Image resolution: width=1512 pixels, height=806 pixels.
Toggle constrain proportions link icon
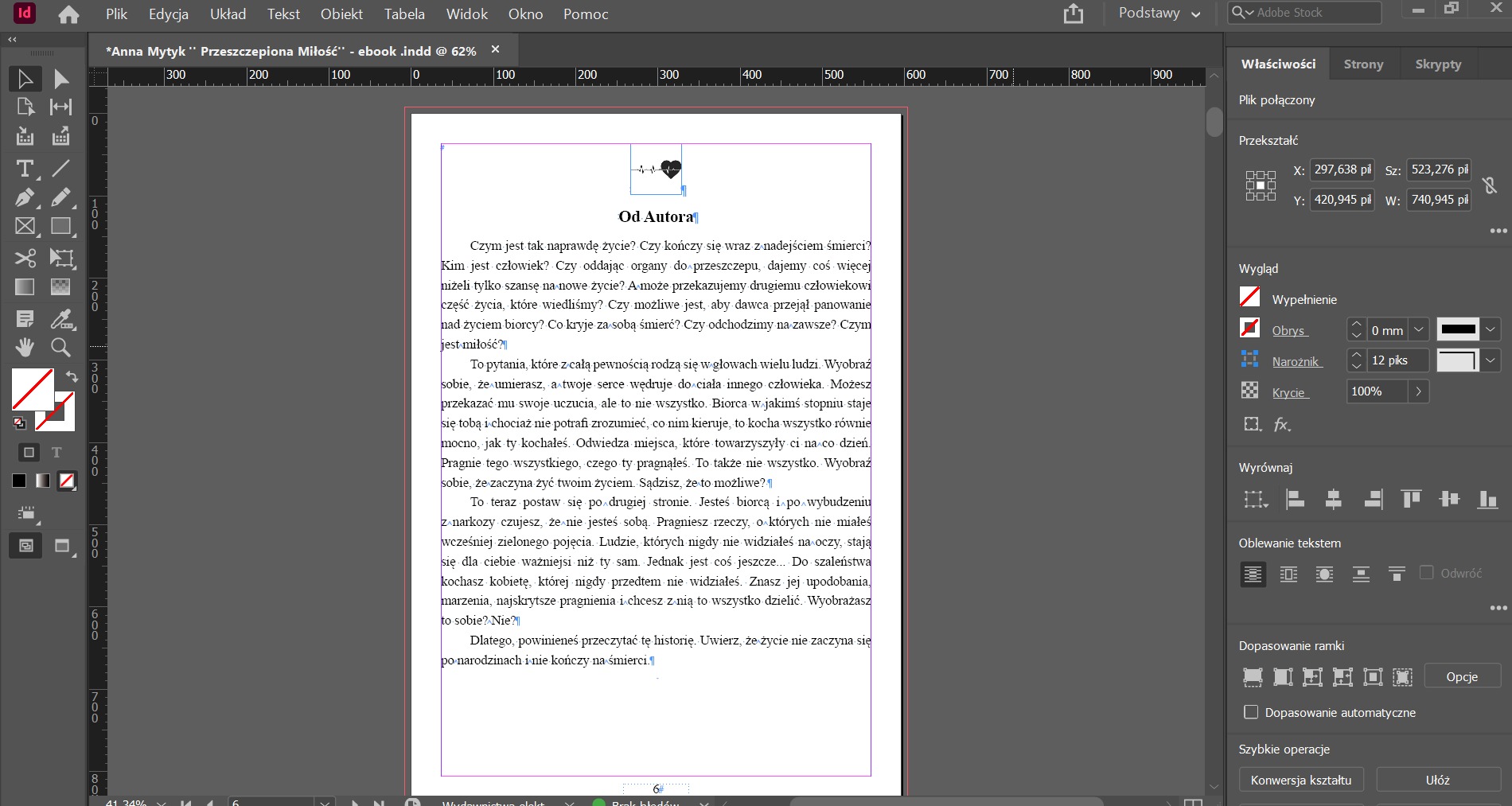point(1490,185)
